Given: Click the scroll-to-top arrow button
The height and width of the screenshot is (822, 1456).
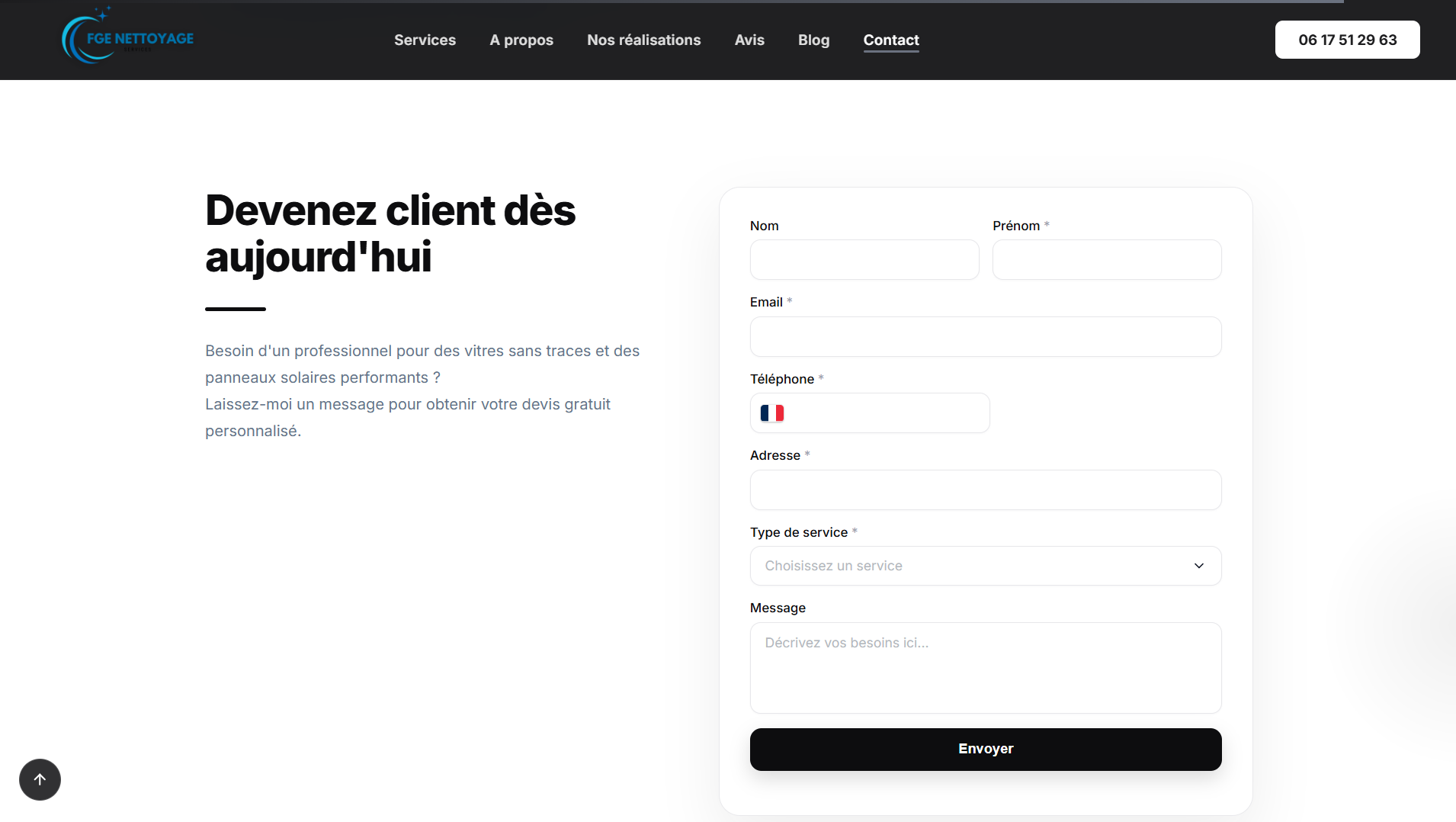Looking at the screenshot, I should (x=40, y=779).
